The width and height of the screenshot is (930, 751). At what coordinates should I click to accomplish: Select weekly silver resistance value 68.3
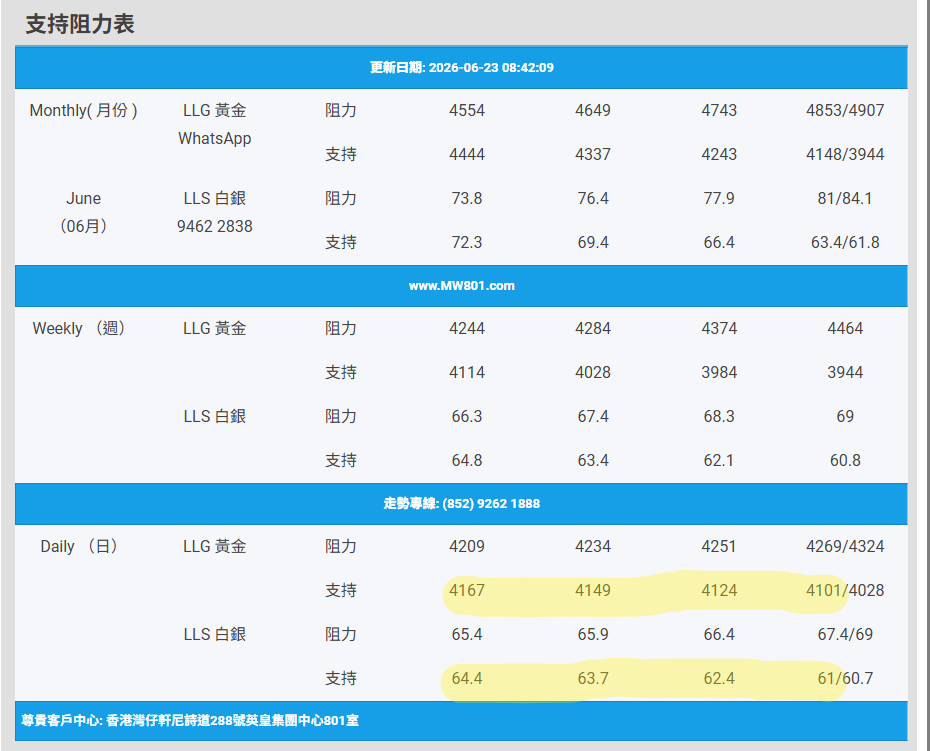(x=719, y=416)
